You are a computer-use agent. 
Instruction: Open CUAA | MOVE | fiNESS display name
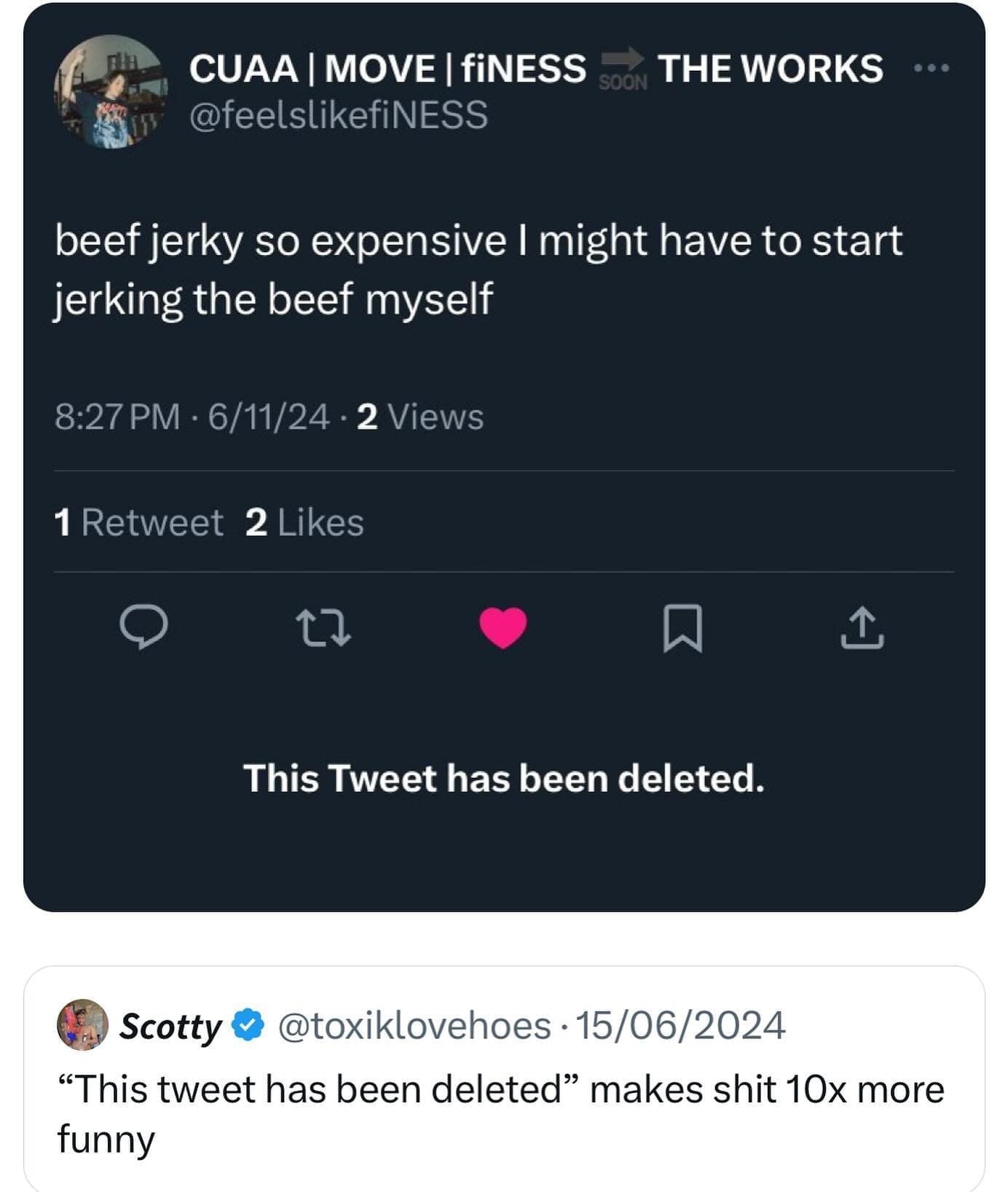tap(387, 68)
